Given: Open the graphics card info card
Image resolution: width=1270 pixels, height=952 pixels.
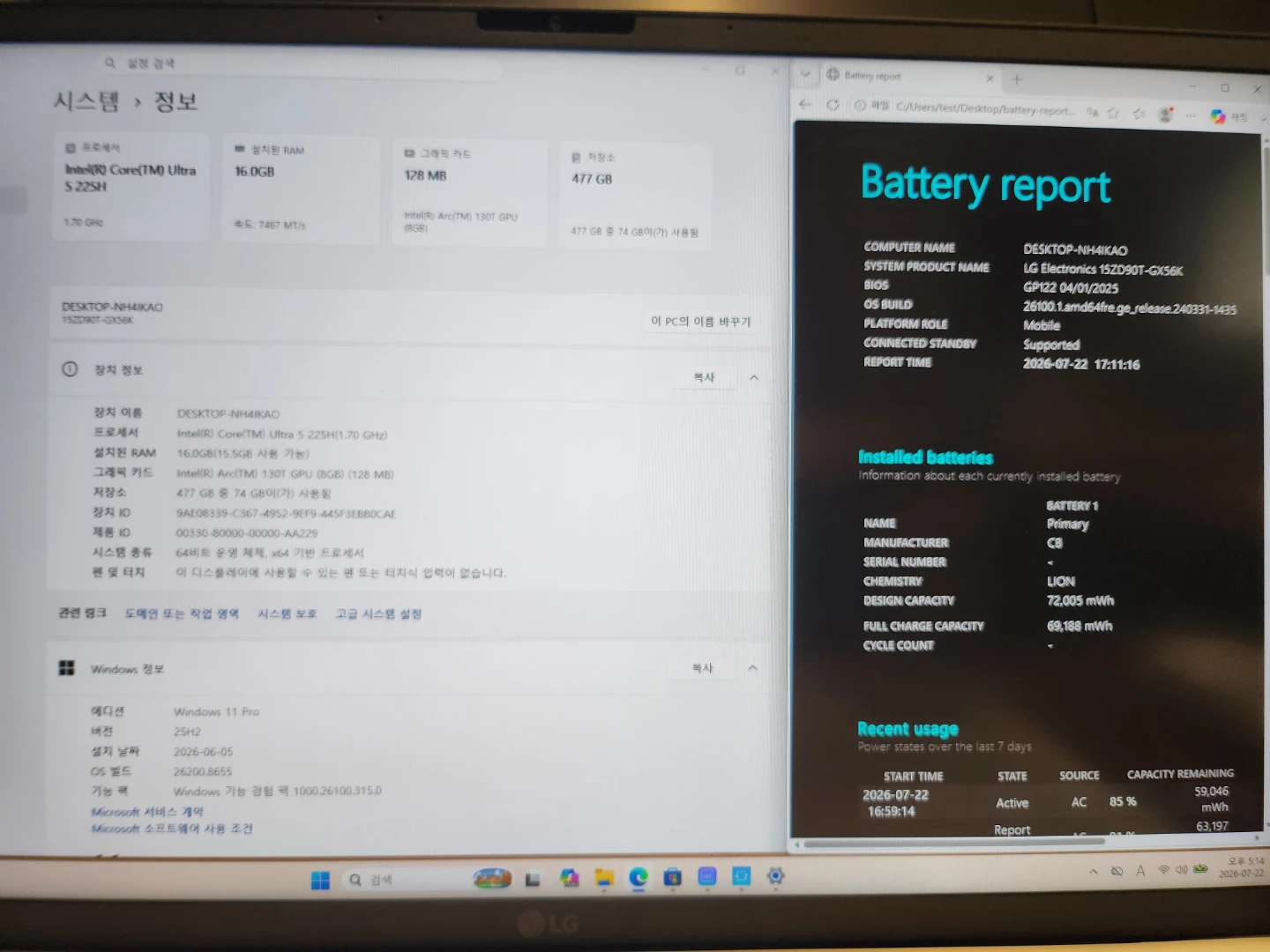Looking at the screenshot, I should click(x=469, y=192).
